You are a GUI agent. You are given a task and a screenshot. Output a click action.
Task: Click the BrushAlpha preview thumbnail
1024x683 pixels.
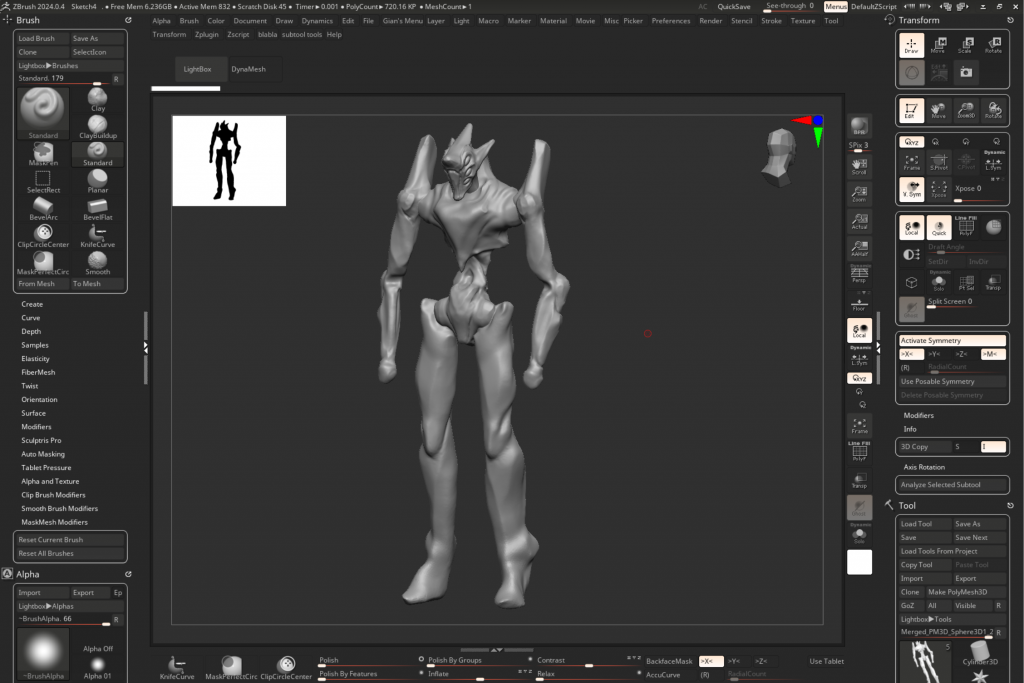pyautogui.click(x=43, y=654)
